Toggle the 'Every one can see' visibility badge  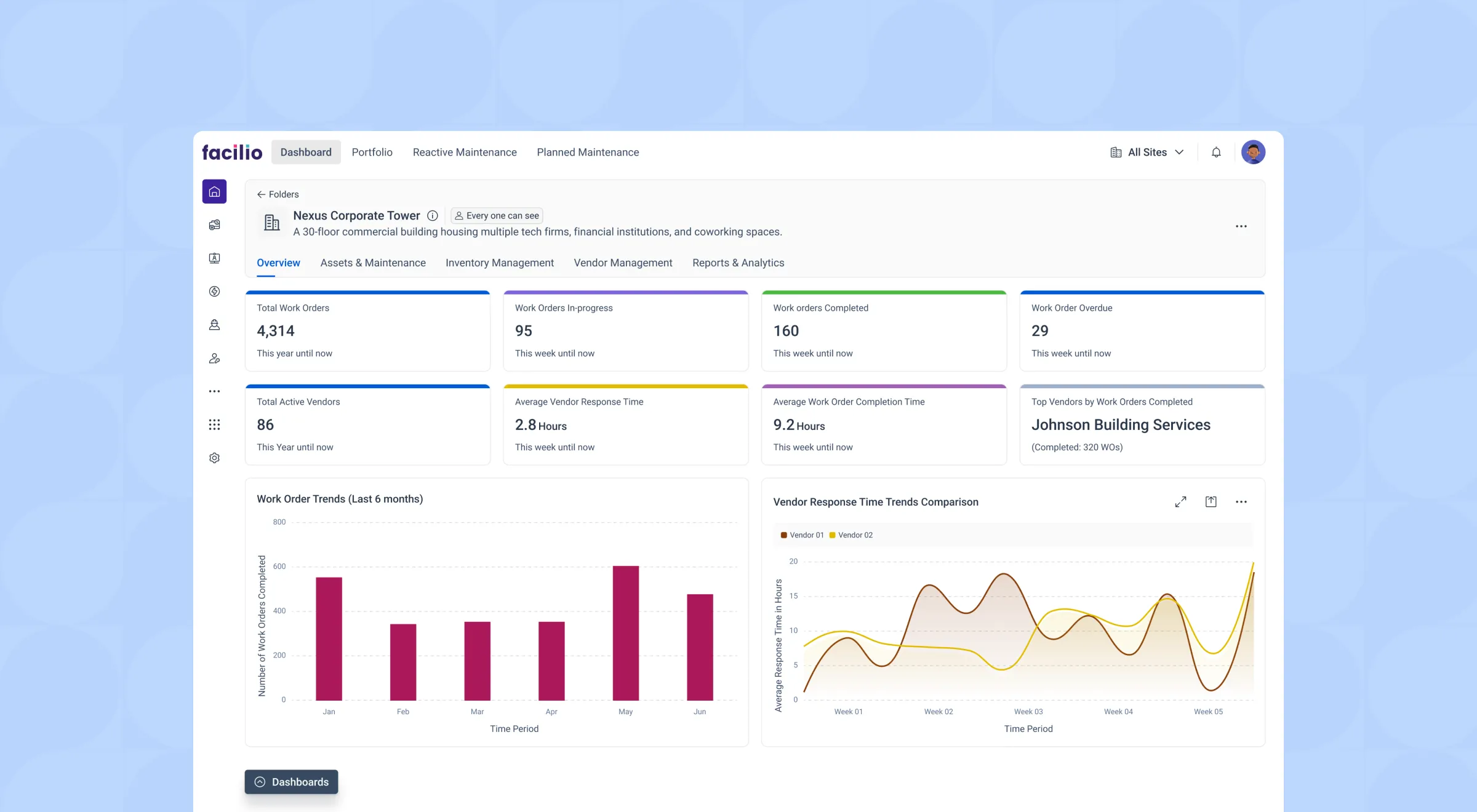coord(496,215)
